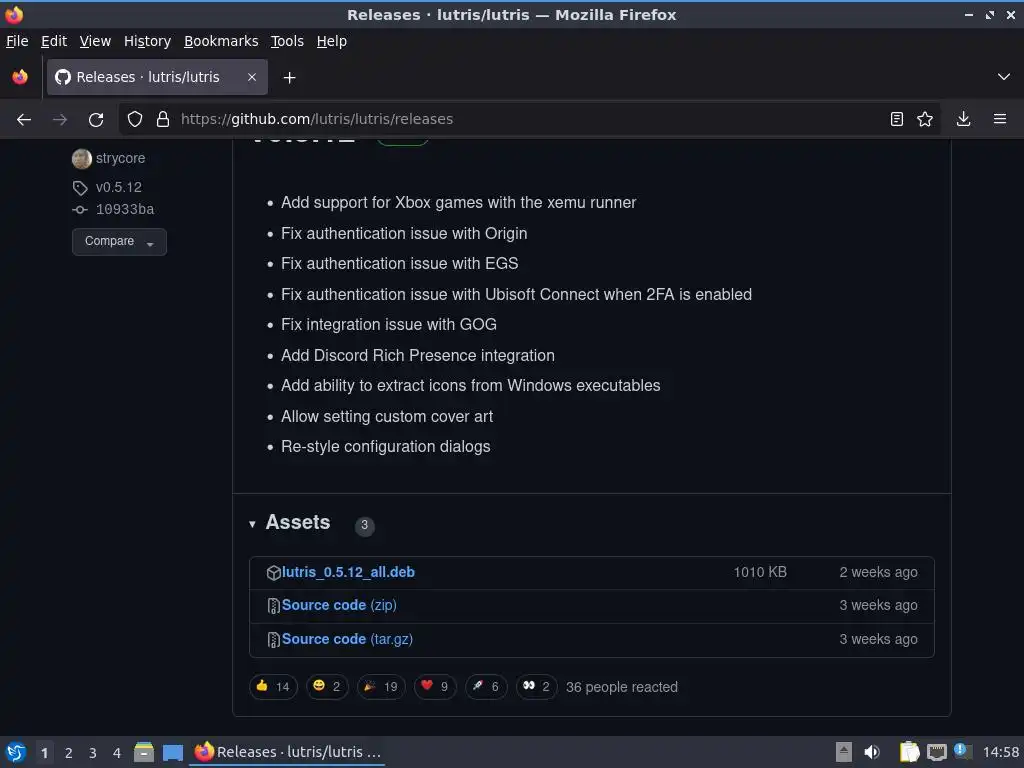Screen dimensions: 1024x768
Task: Click the zip file icon next to Source code (zip)
Action: coord(274,606)
